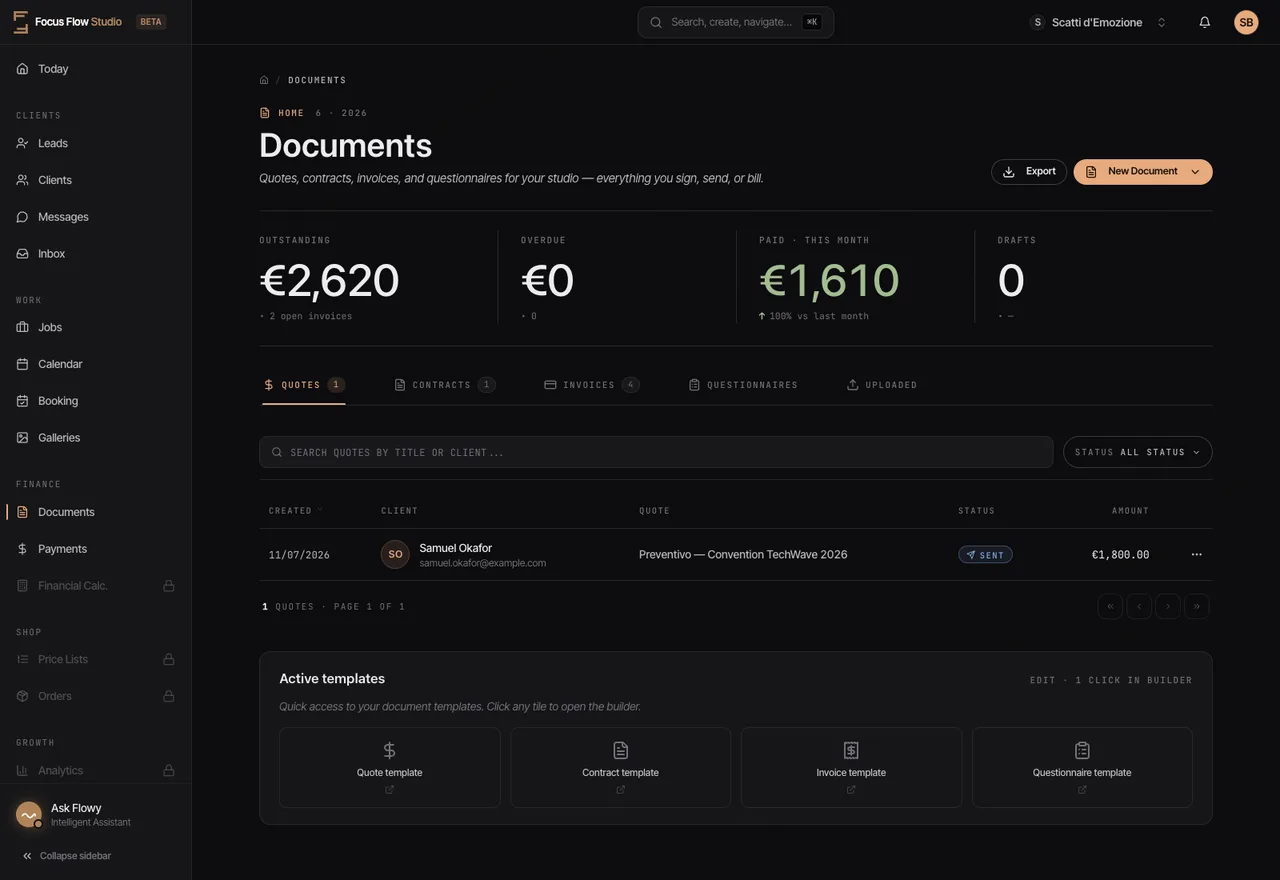Select Documents in the sidebar

(x=95, y=512)
